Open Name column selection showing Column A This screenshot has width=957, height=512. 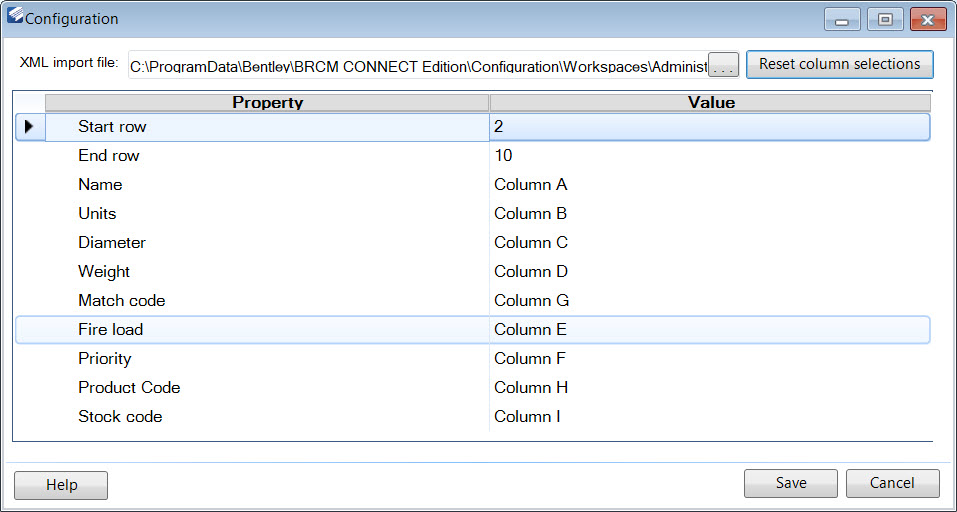(710, 184)
